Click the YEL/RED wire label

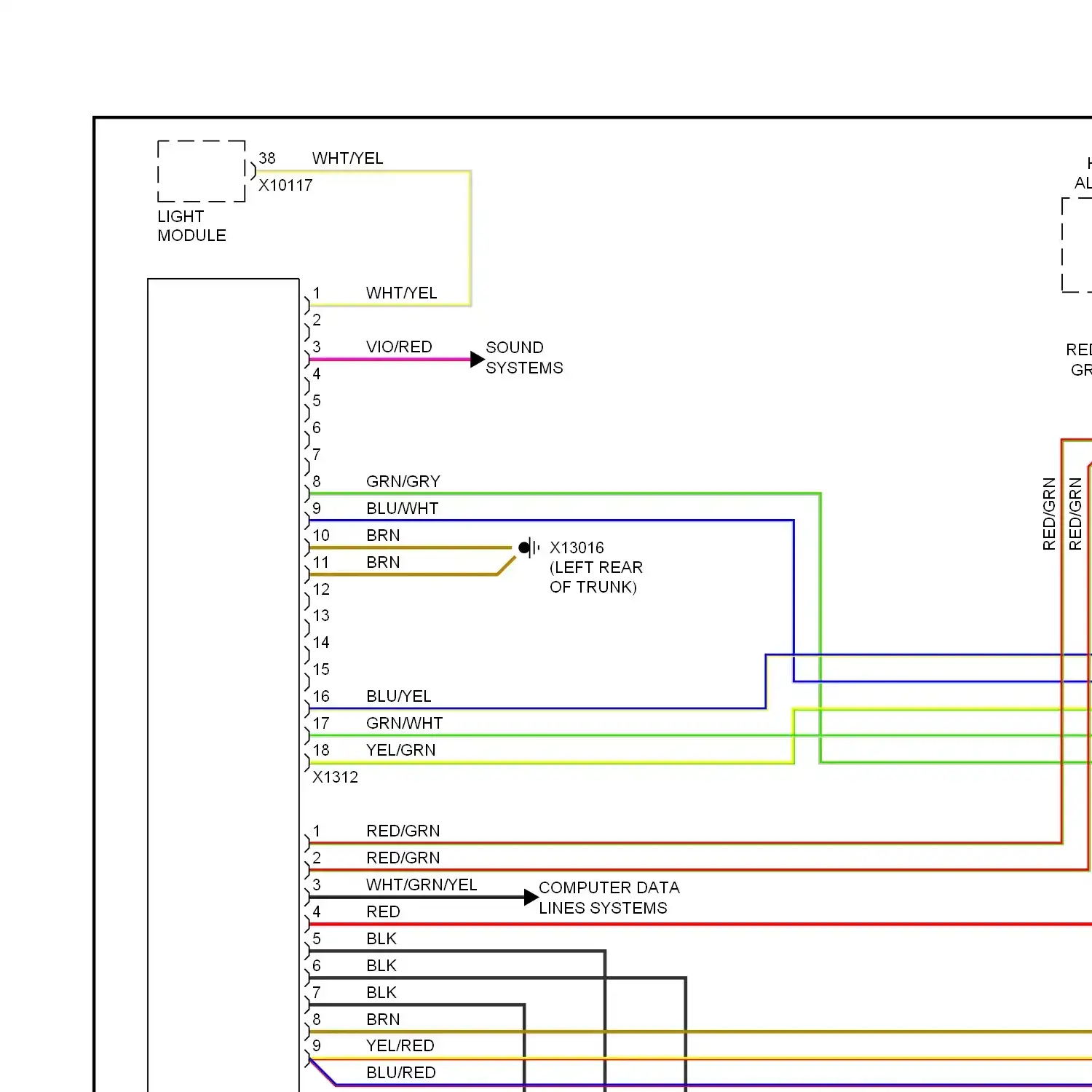400,1045
